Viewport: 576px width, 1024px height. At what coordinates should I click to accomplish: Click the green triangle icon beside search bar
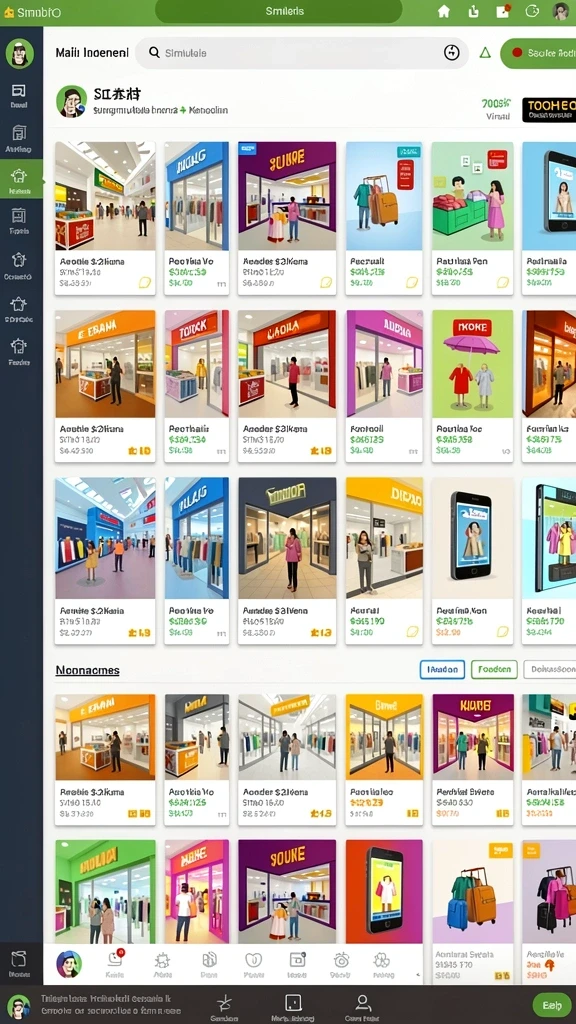pos(485,53)
